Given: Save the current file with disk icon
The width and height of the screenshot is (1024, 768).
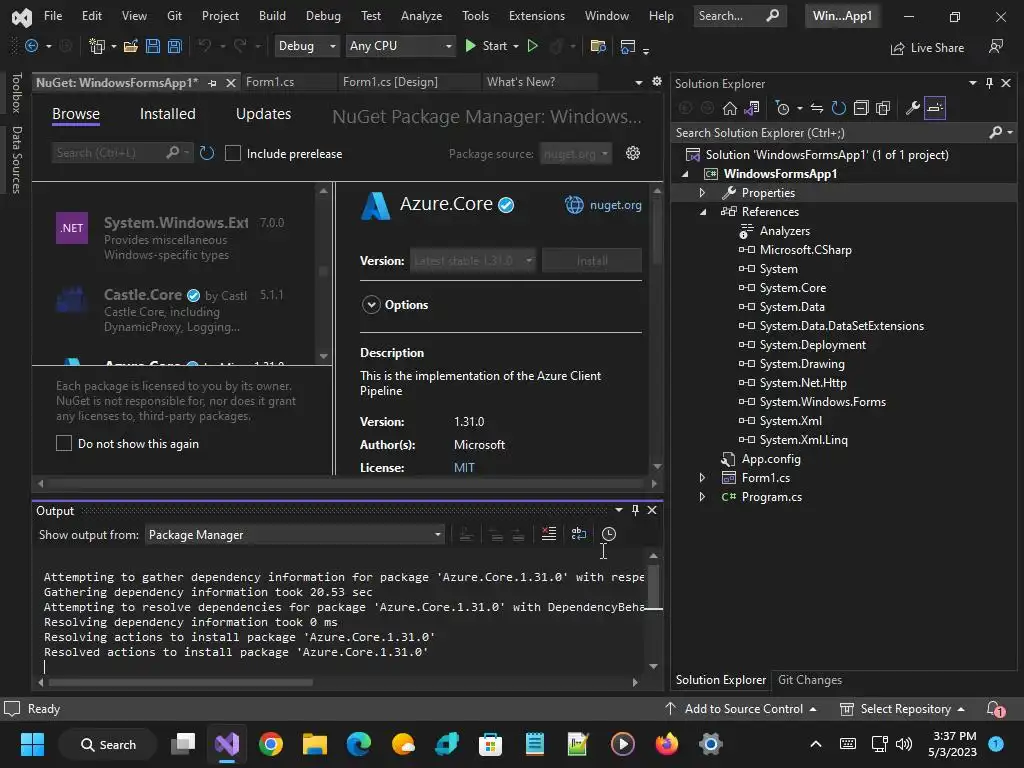Looking at the screenshot, I should point(153,46).
